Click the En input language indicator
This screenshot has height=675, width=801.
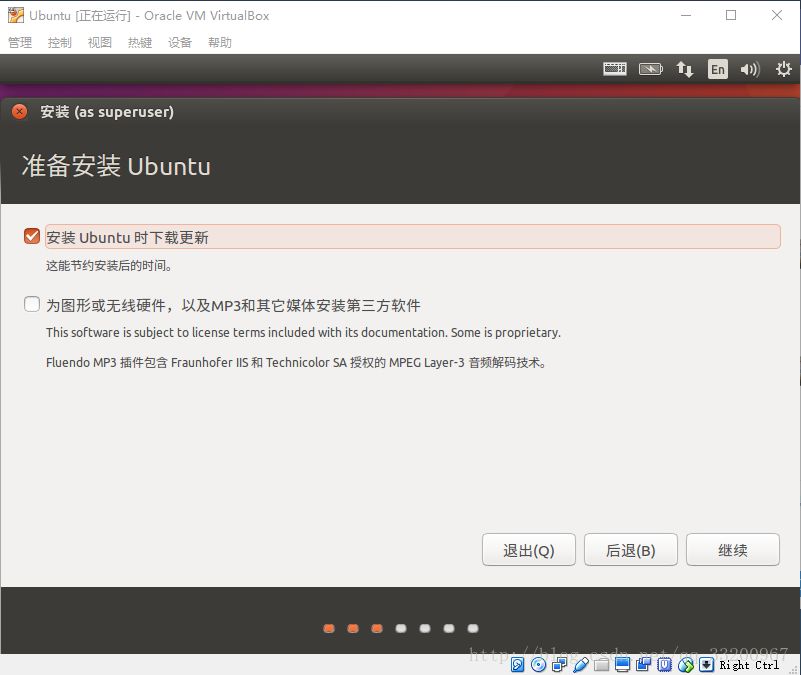pyautogui.click(x=718, y=69)
